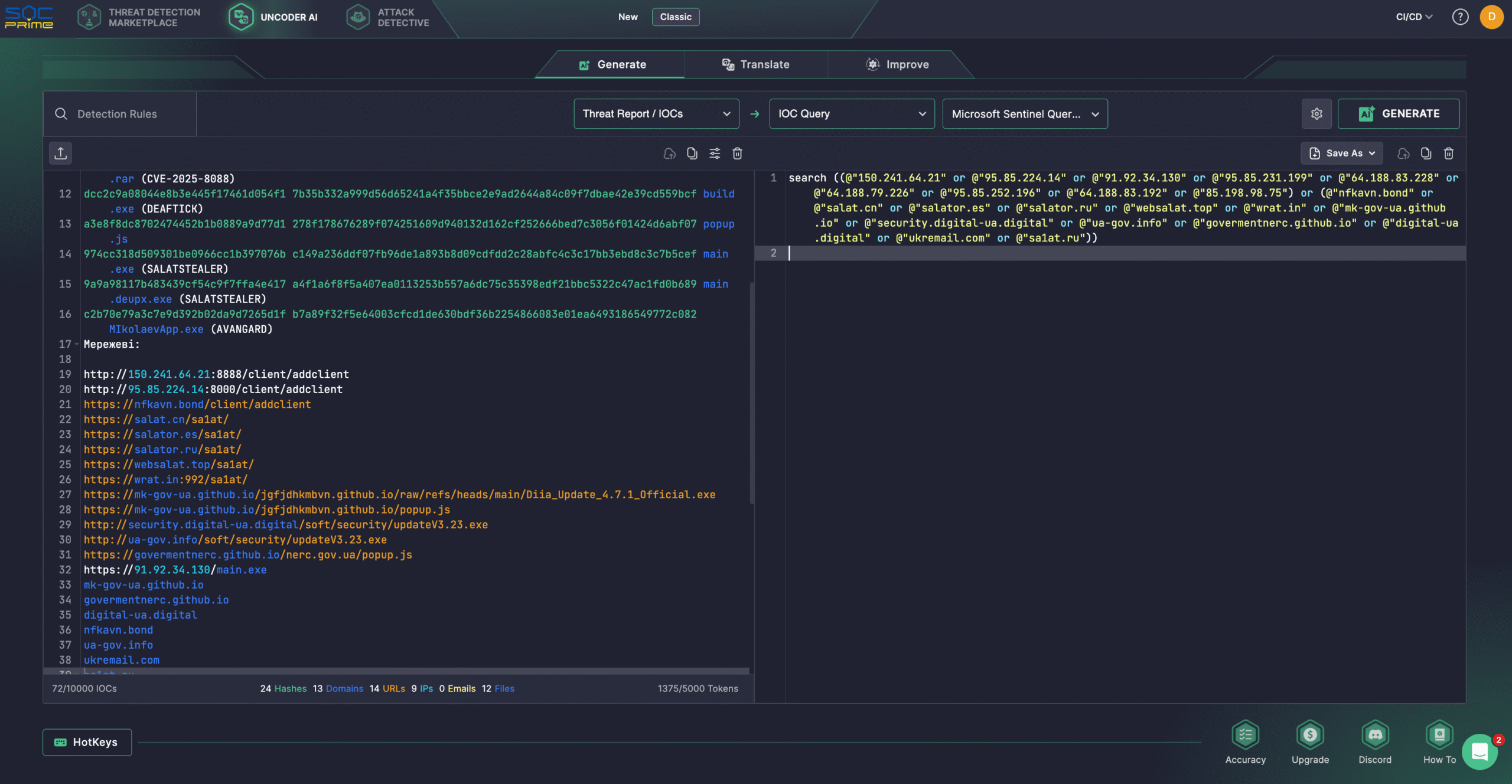This screenshot has height=784, width=1512.
Task: Open IOC parsing filter settings sliders
Action: point(715,153)
